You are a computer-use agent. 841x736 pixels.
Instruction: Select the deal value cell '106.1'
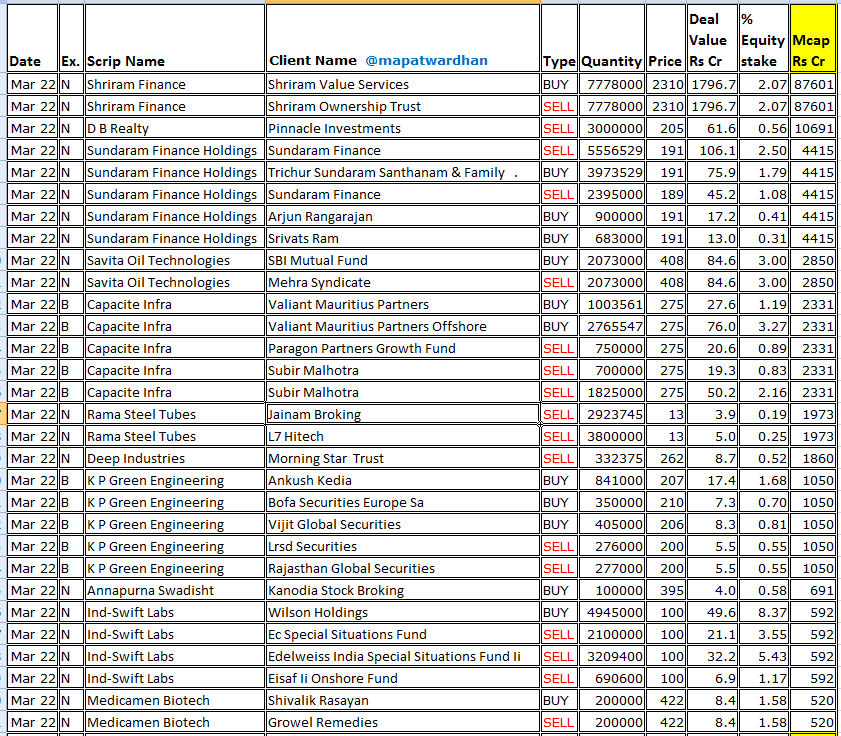click(712, 150)
